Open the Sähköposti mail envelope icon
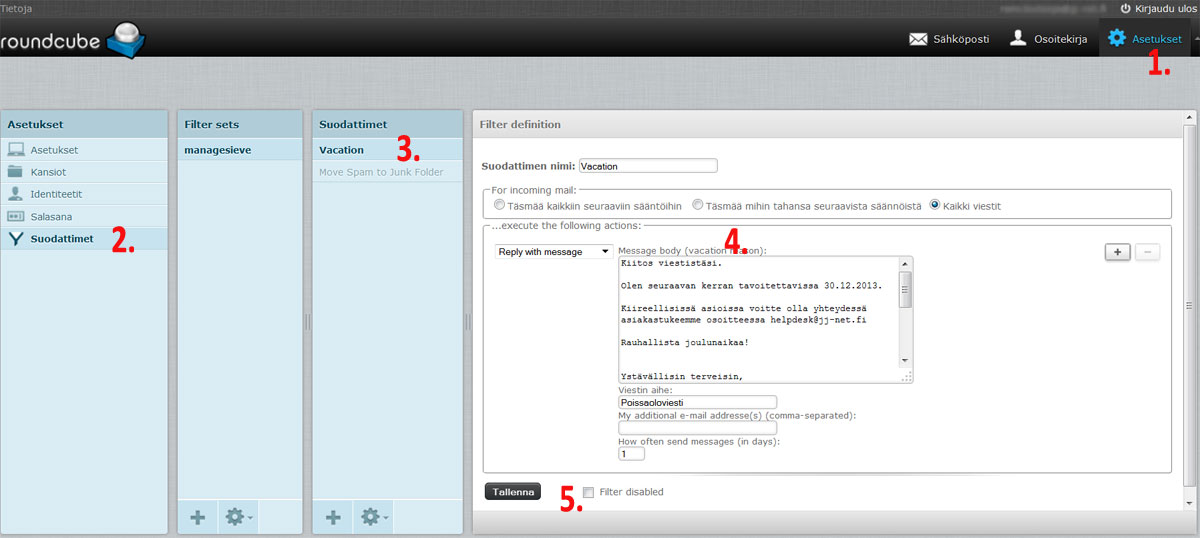 [x=917, y=39]
